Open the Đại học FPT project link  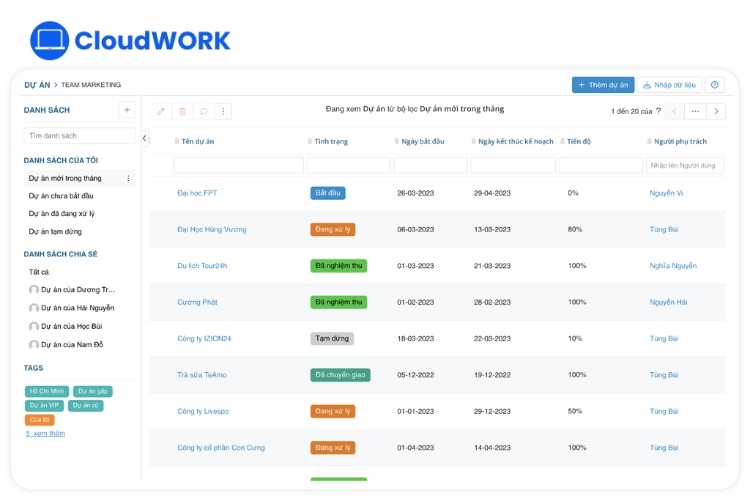click(x=197, y=193)
